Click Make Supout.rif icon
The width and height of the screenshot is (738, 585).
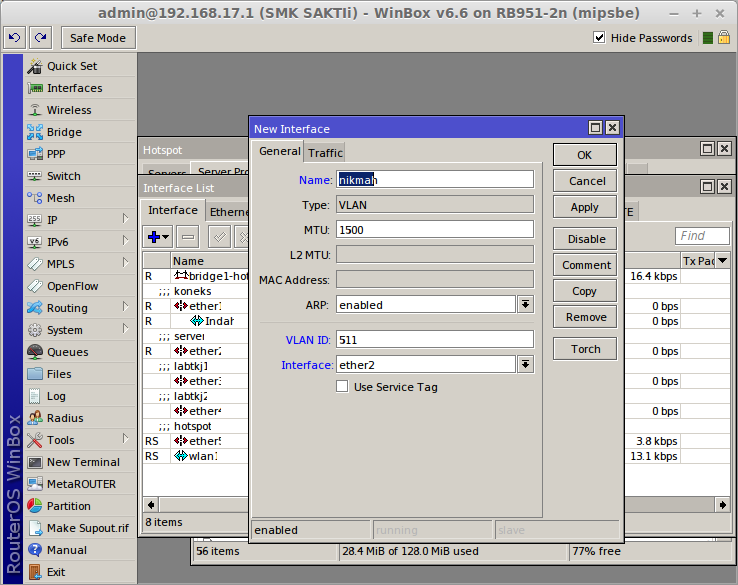pos(35,528)
